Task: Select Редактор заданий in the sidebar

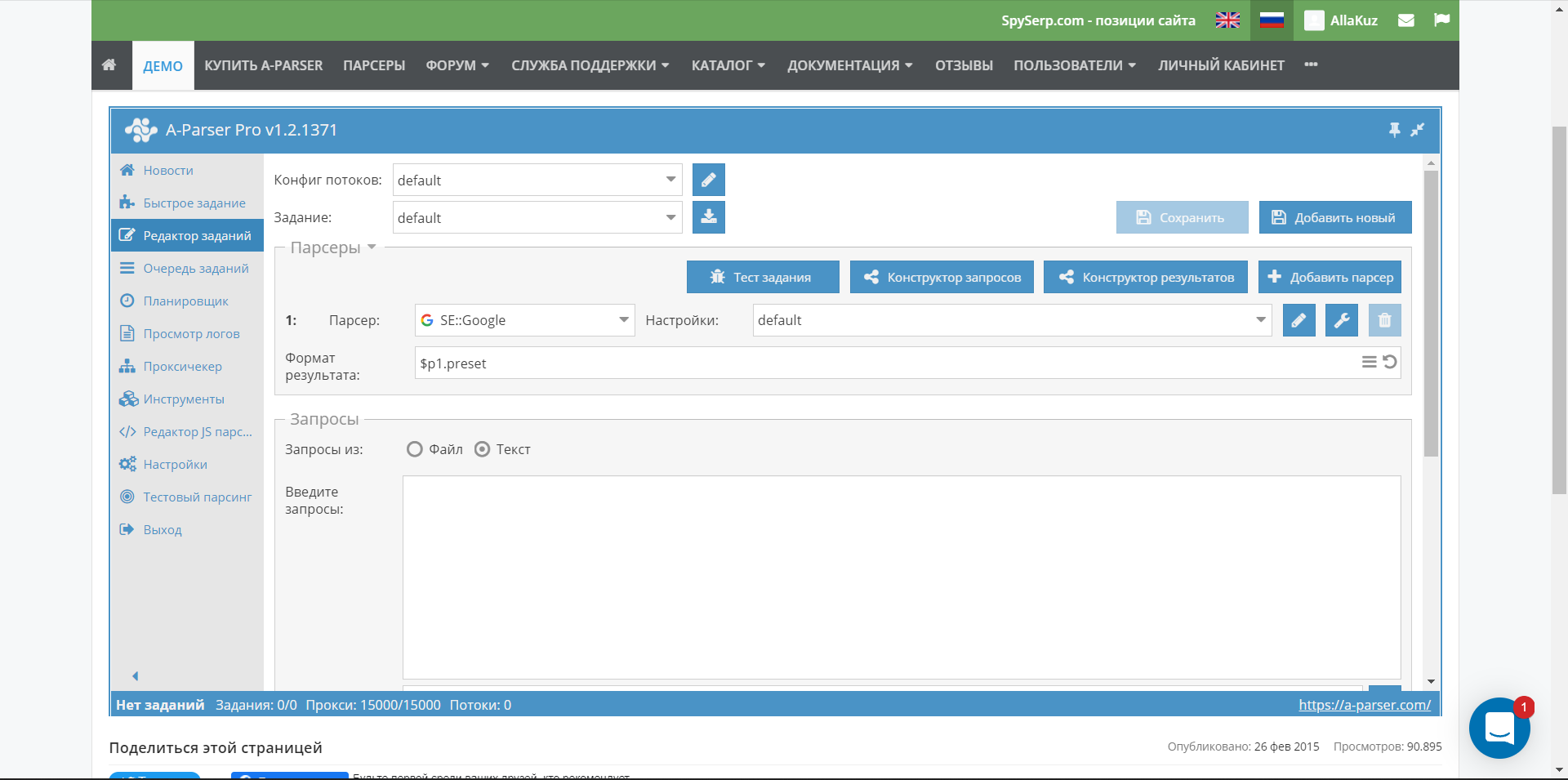Action: pos(187,235)
